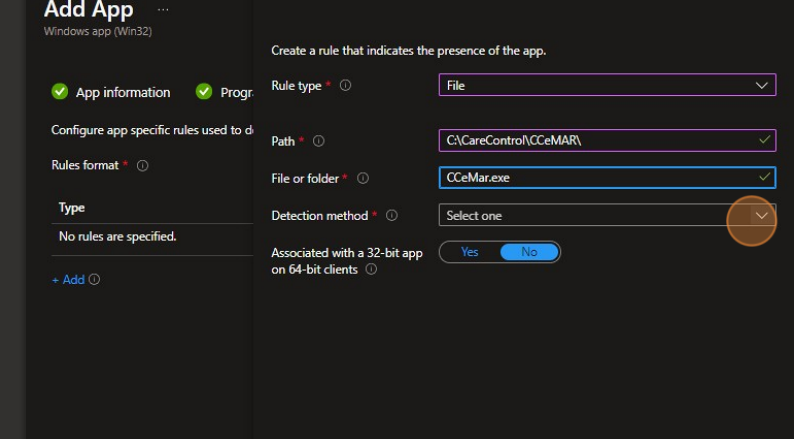Image resolution: width=794 pixels, height=439 pixels.
Task: Click the Path field containing C:\CareControl\CCeMAR\
Action: 595,141
